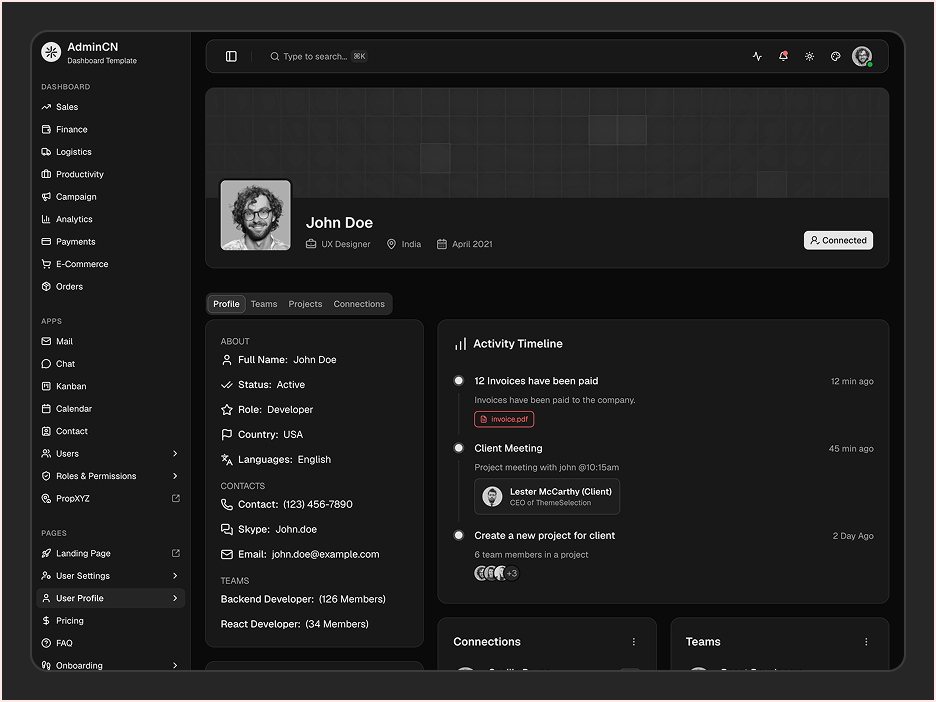
Task: Expand Roles & Permissions chevron
Action: 175,476
